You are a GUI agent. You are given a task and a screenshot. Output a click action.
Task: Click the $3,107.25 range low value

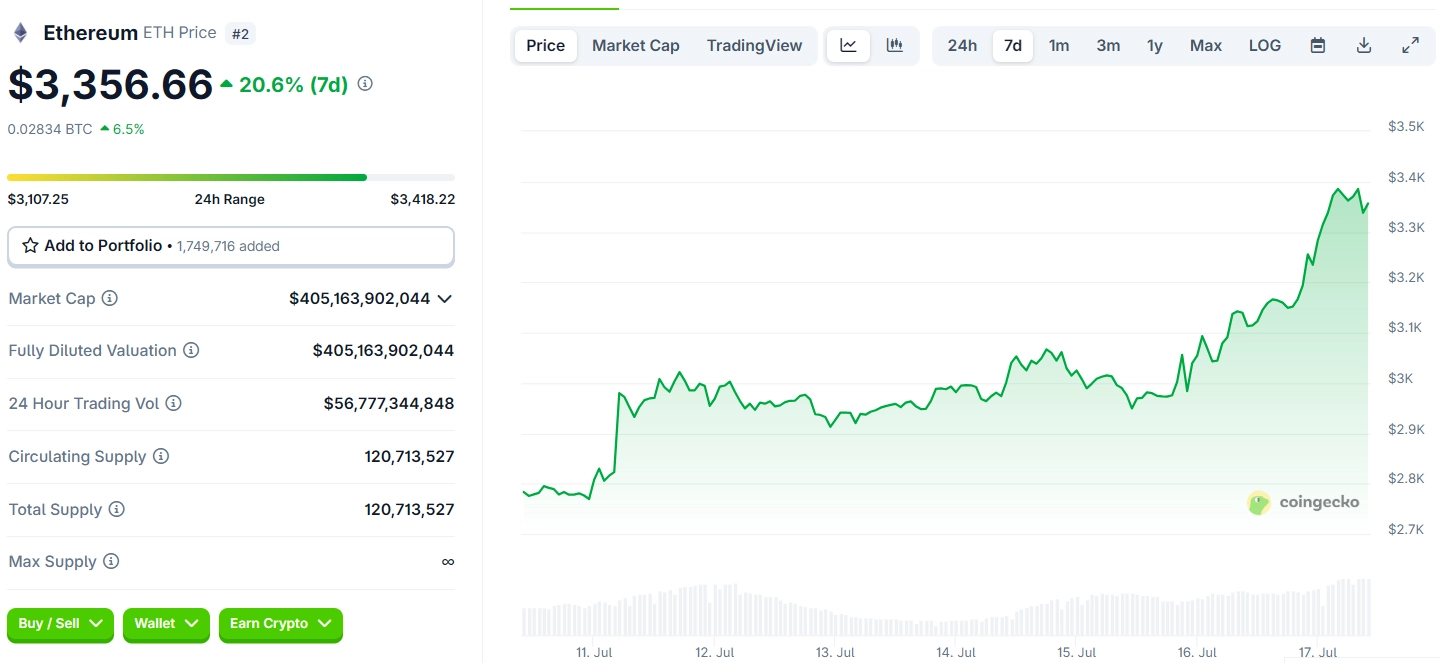click(x=38, y=199)
